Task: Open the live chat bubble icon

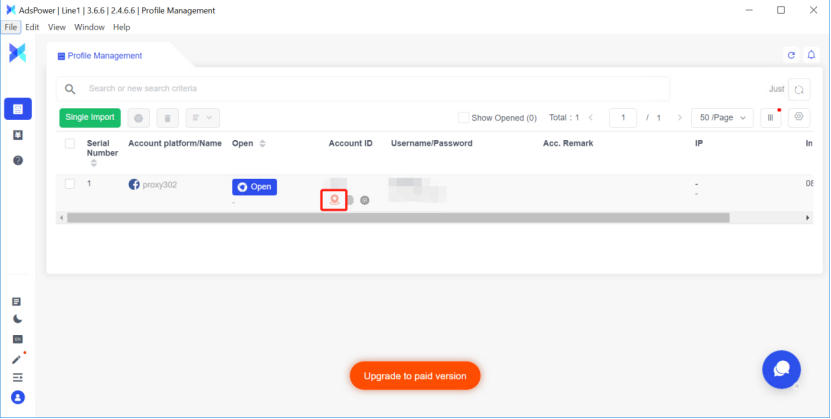Action: coord(781,370)
